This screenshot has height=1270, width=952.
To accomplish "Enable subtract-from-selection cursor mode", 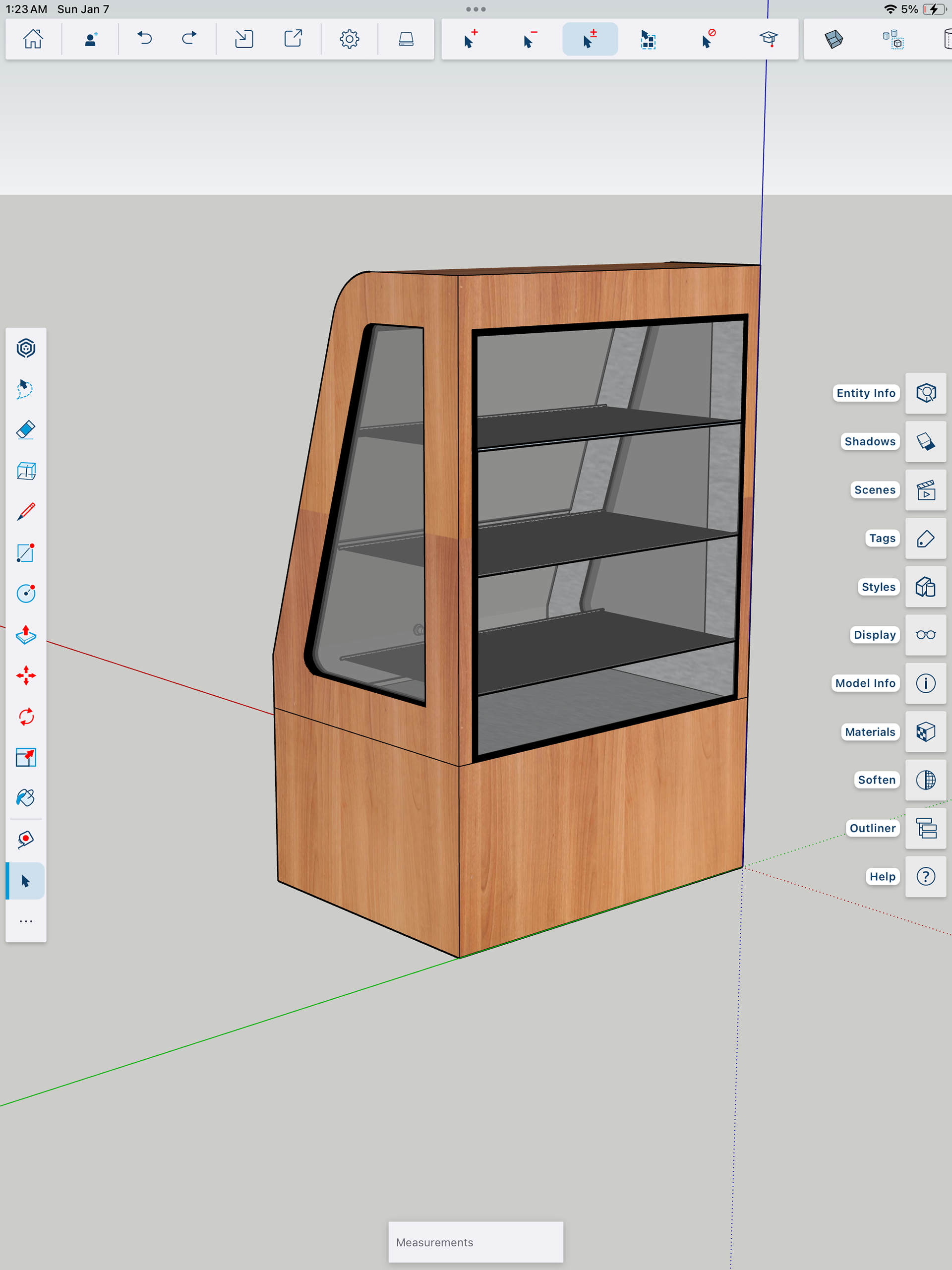I will (x=530, y=39).
